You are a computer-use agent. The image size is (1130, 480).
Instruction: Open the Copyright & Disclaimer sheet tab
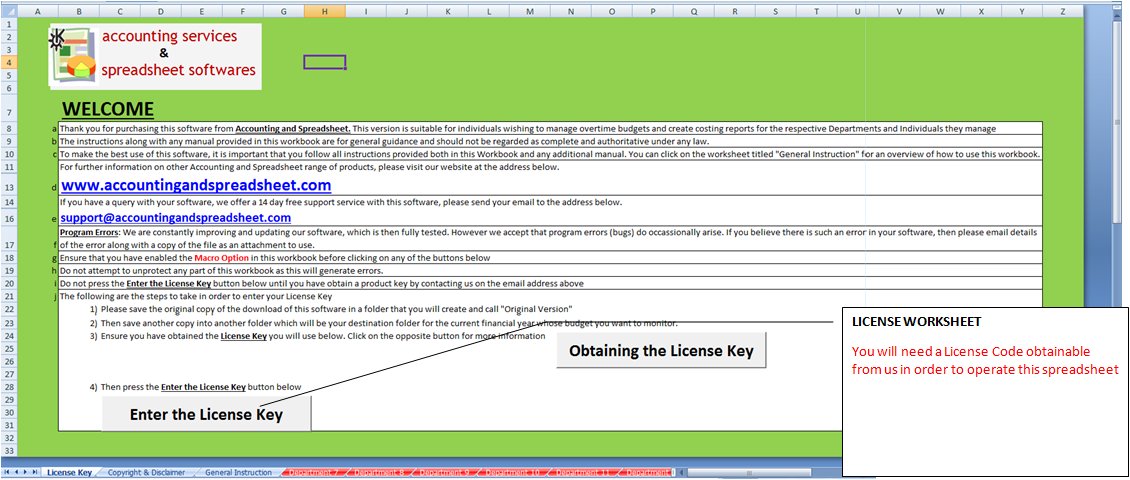coord(146,472)
